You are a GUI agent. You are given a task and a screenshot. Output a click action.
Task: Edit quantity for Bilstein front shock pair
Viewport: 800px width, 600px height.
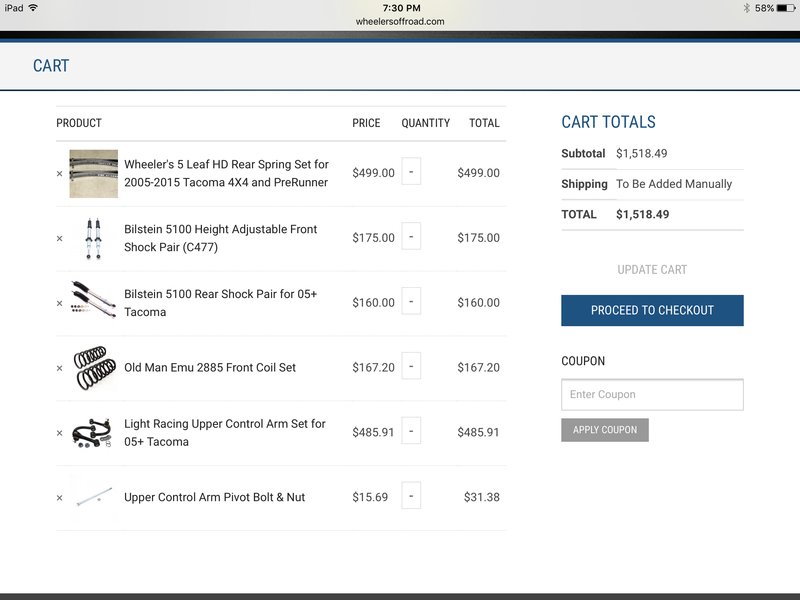click(411, 236)
